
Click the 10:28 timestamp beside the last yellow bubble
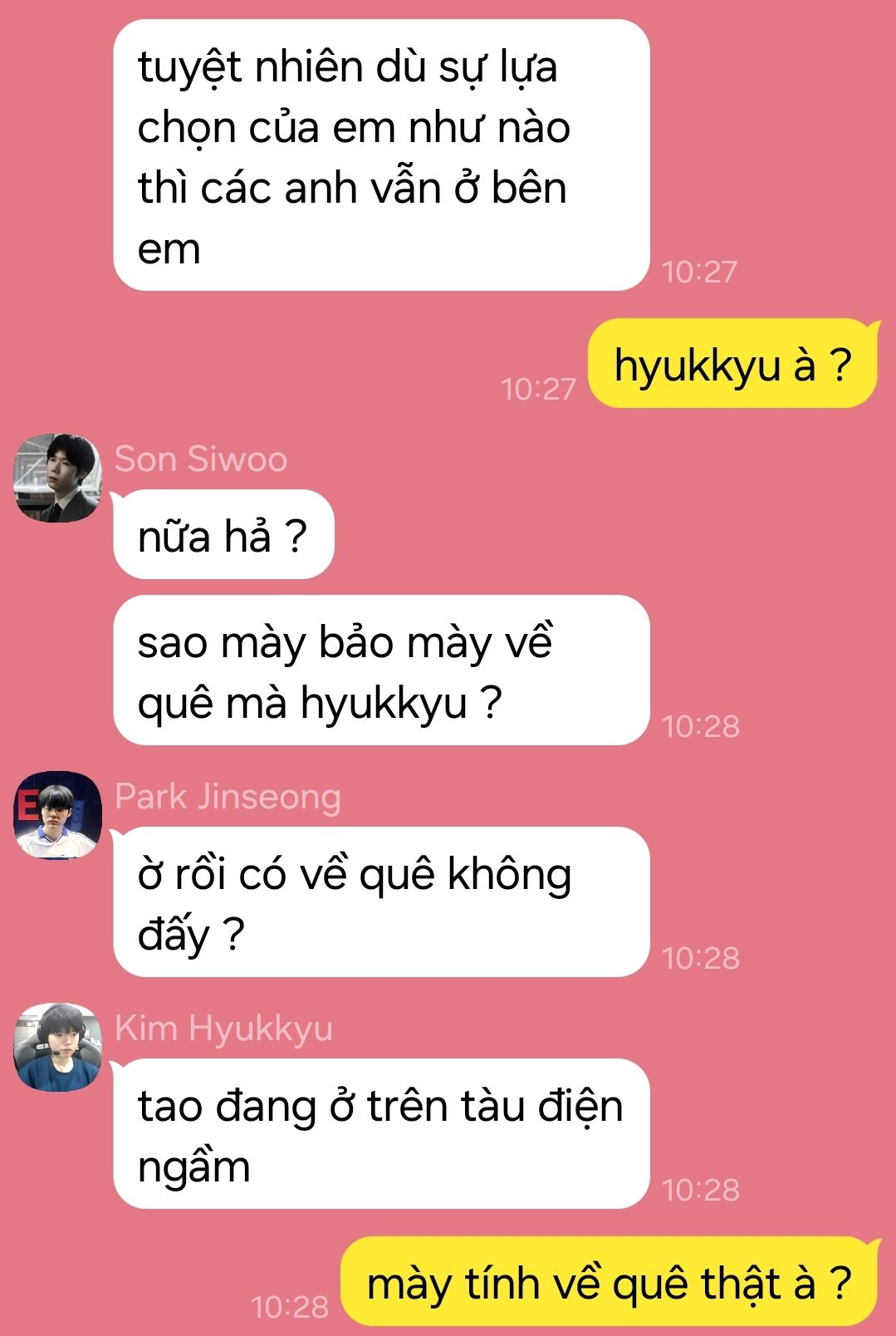click(290, 1307)
